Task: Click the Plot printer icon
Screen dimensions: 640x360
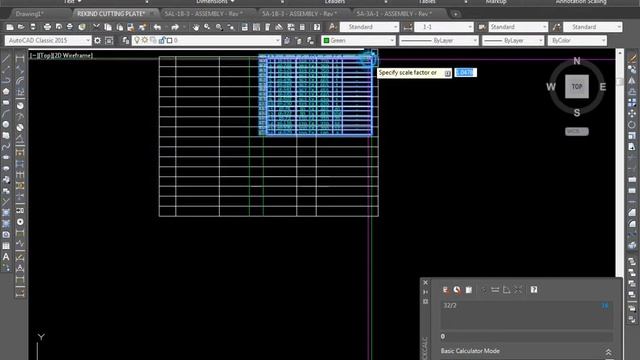Action: coord(47,27)
